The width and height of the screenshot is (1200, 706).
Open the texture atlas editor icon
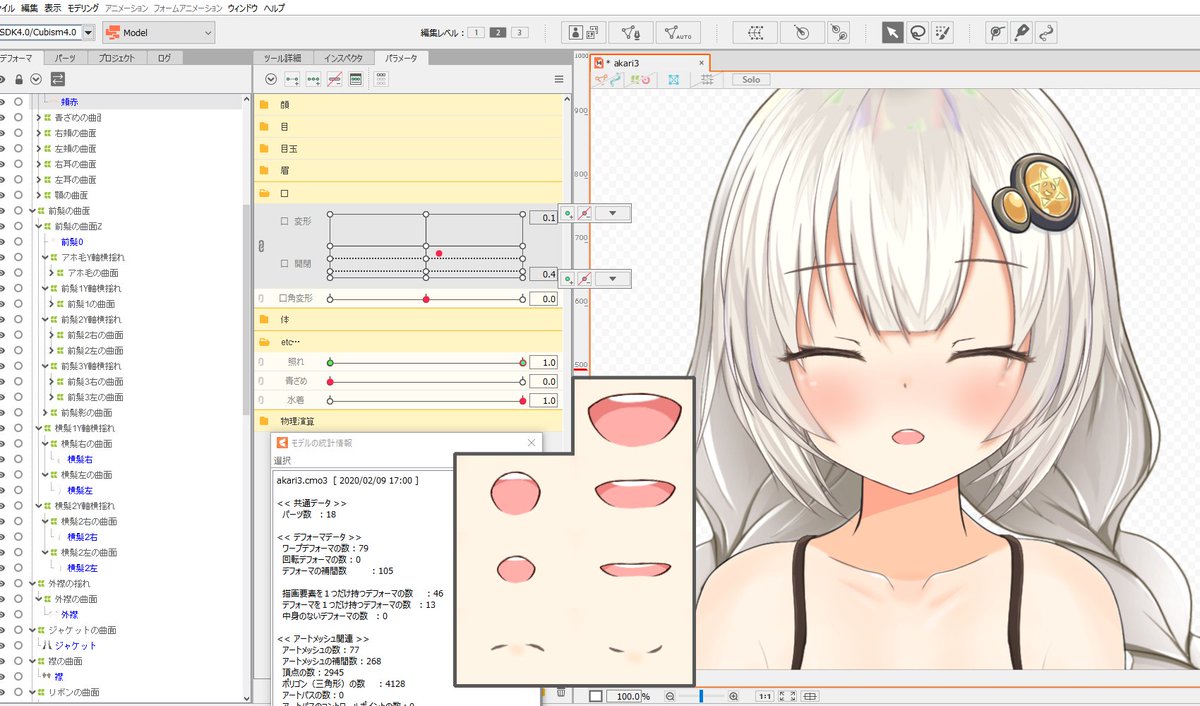pos(584,32)
